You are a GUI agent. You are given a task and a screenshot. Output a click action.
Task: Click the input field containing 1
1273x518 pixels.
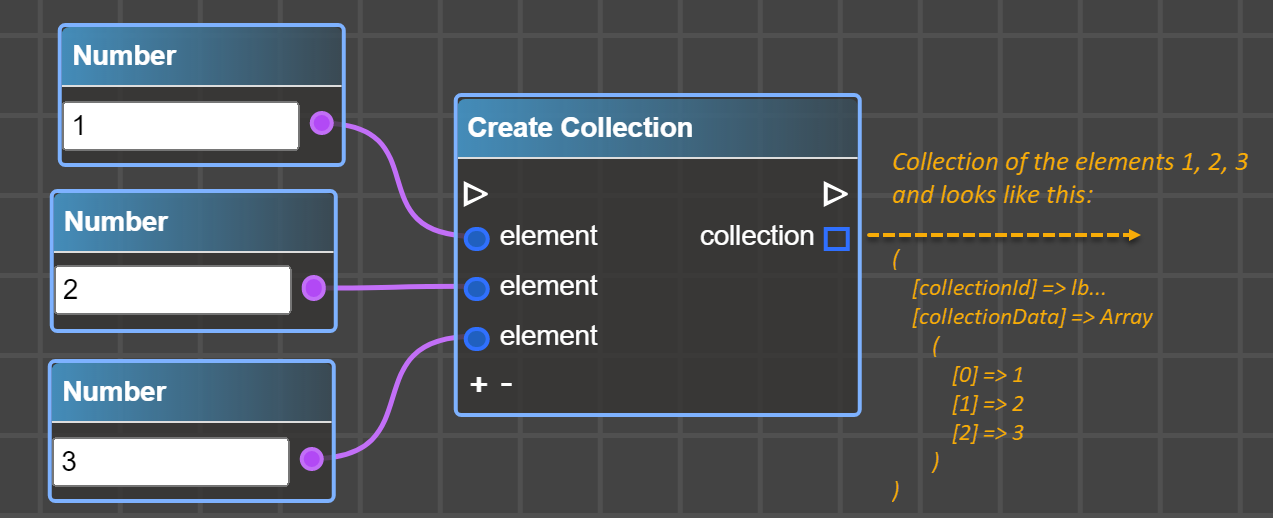(181, 125)
